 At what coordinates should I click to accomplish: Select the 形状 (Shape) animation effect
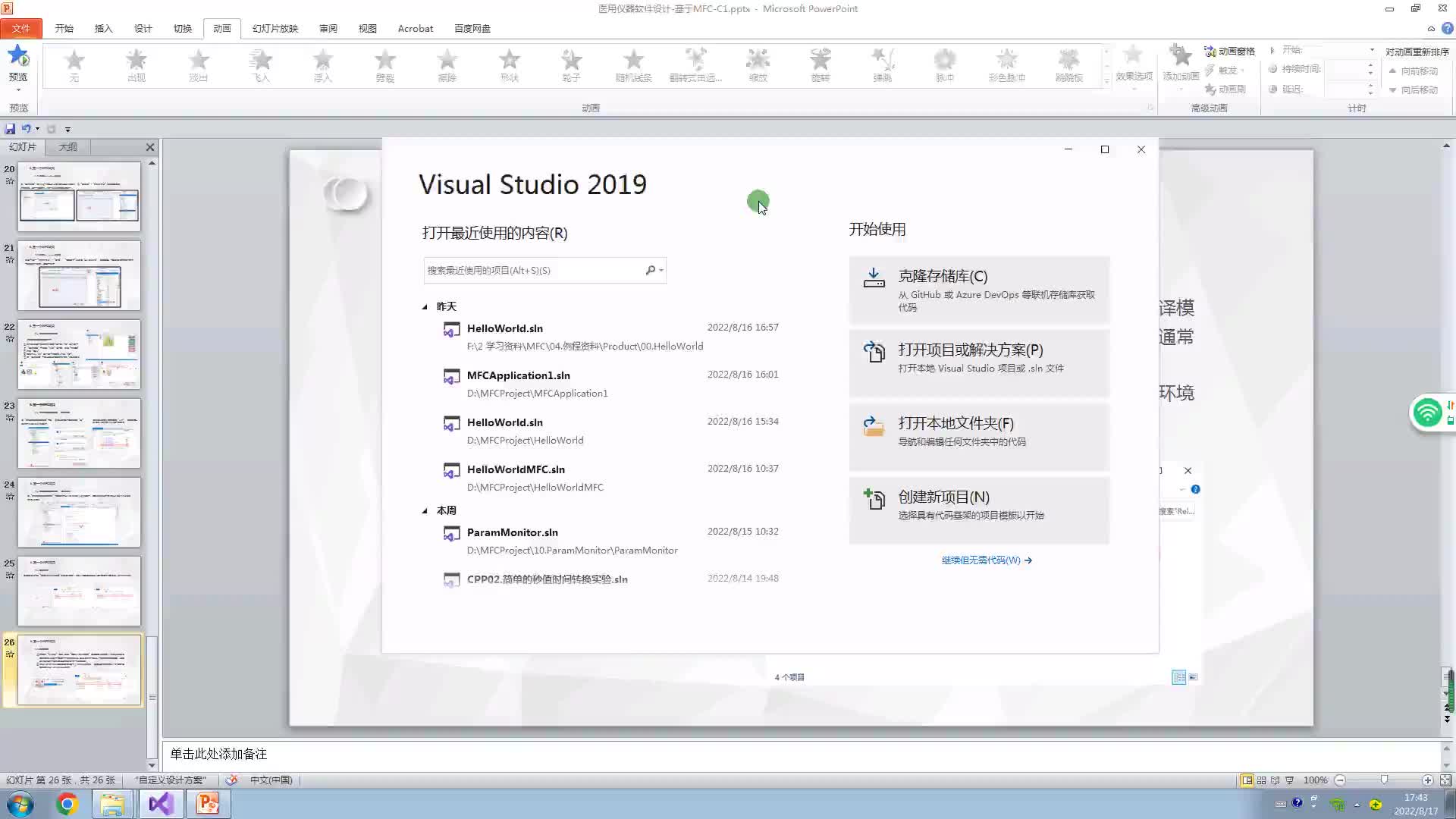(510, 65)
